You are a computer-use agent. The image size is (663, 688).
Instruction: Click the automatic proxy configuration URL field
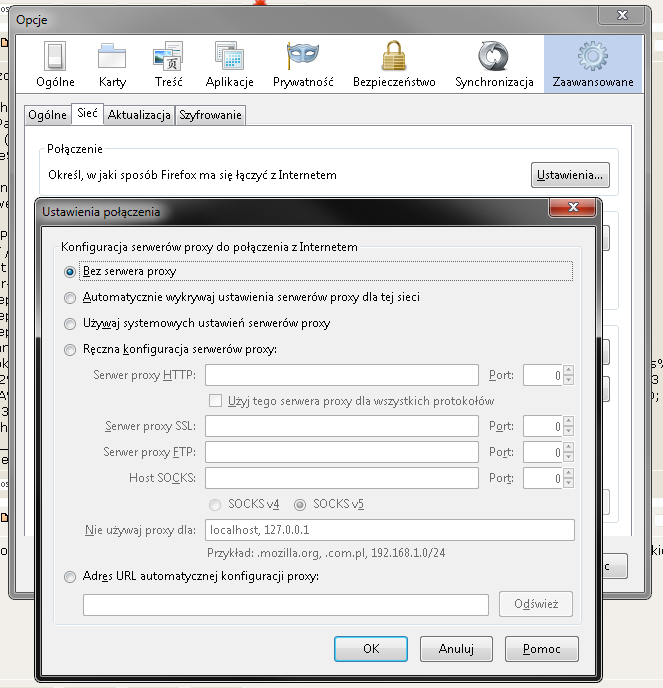285,604
